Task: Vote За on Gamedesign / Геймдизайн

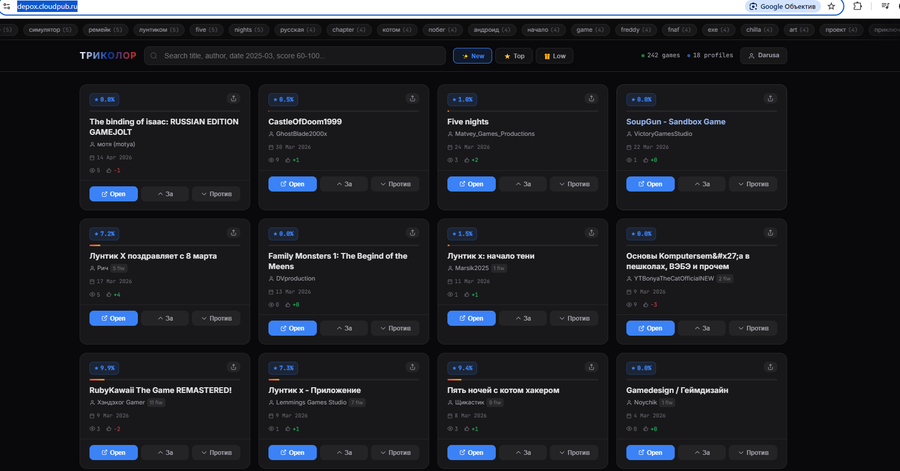Action: pos(701,453)
